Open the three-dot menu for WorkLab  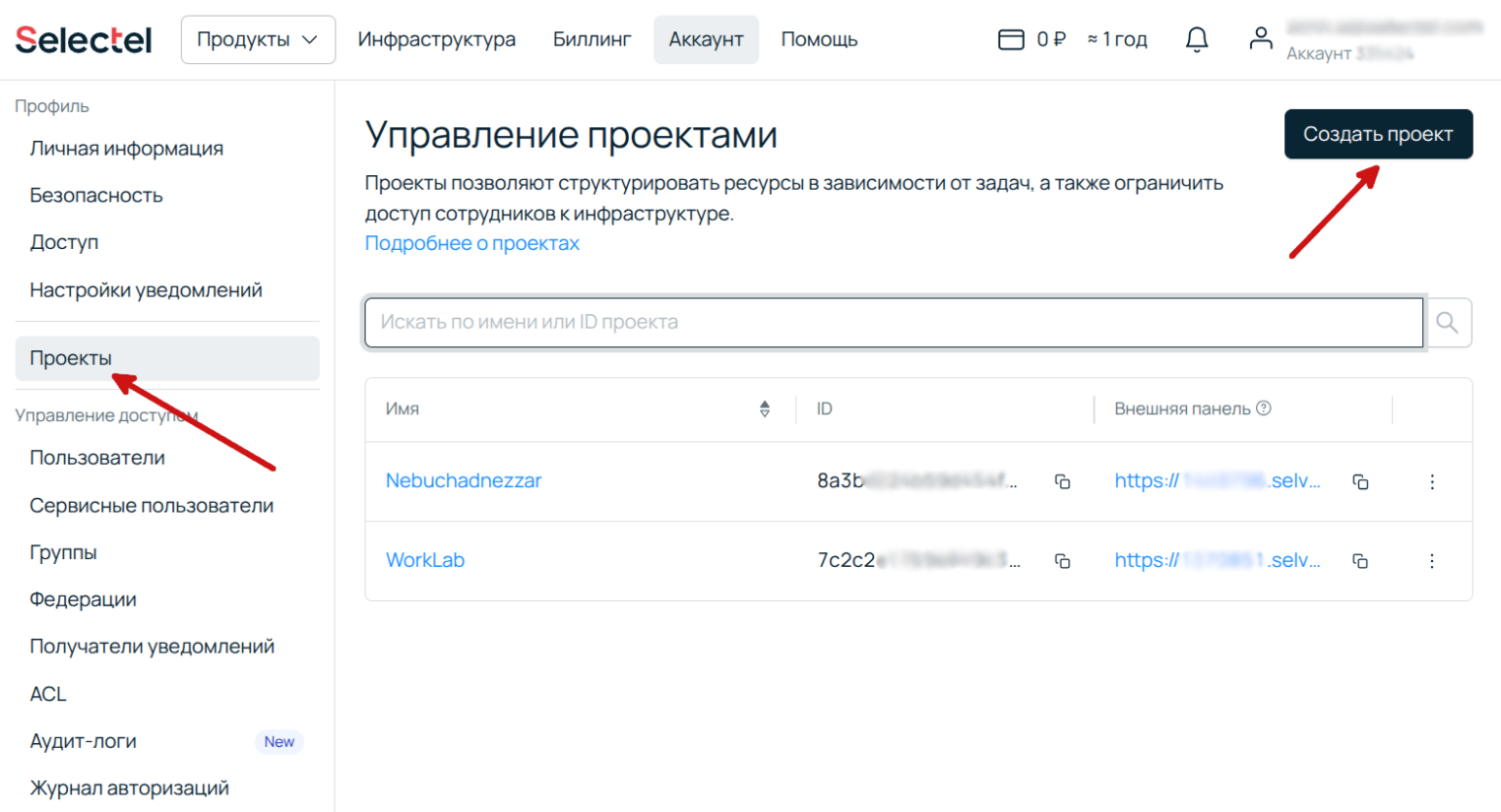[1432, 561]
